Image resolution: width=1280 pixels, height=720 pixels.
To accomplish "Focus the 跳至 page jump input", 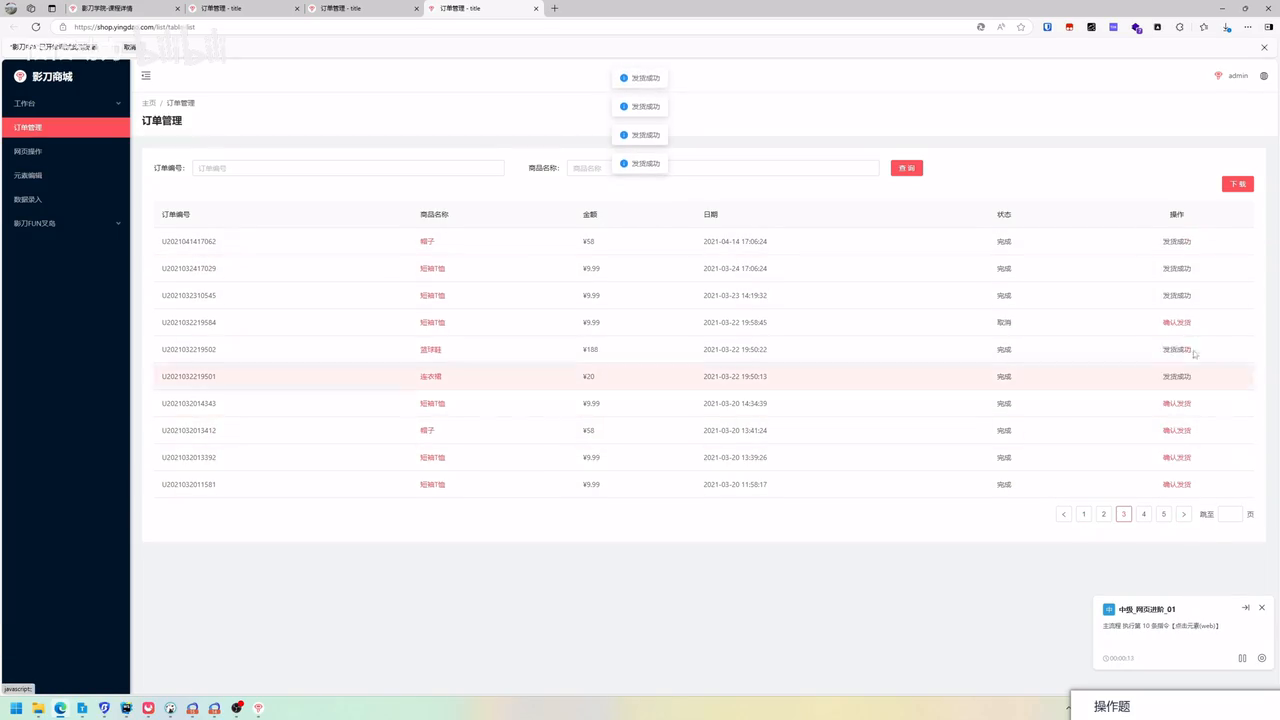I will coord(1230,514).
